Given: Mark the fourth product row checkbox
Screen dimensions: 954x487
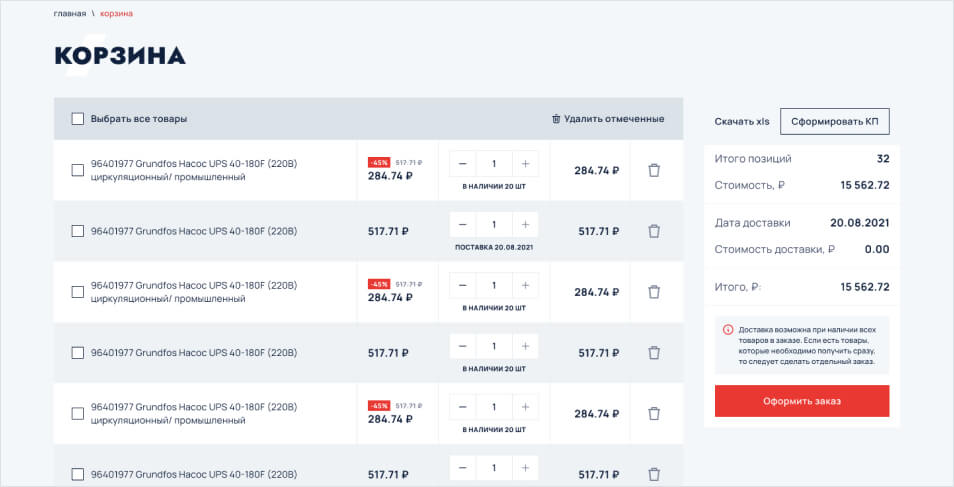Looking at the screenshot, I should 78,353.
